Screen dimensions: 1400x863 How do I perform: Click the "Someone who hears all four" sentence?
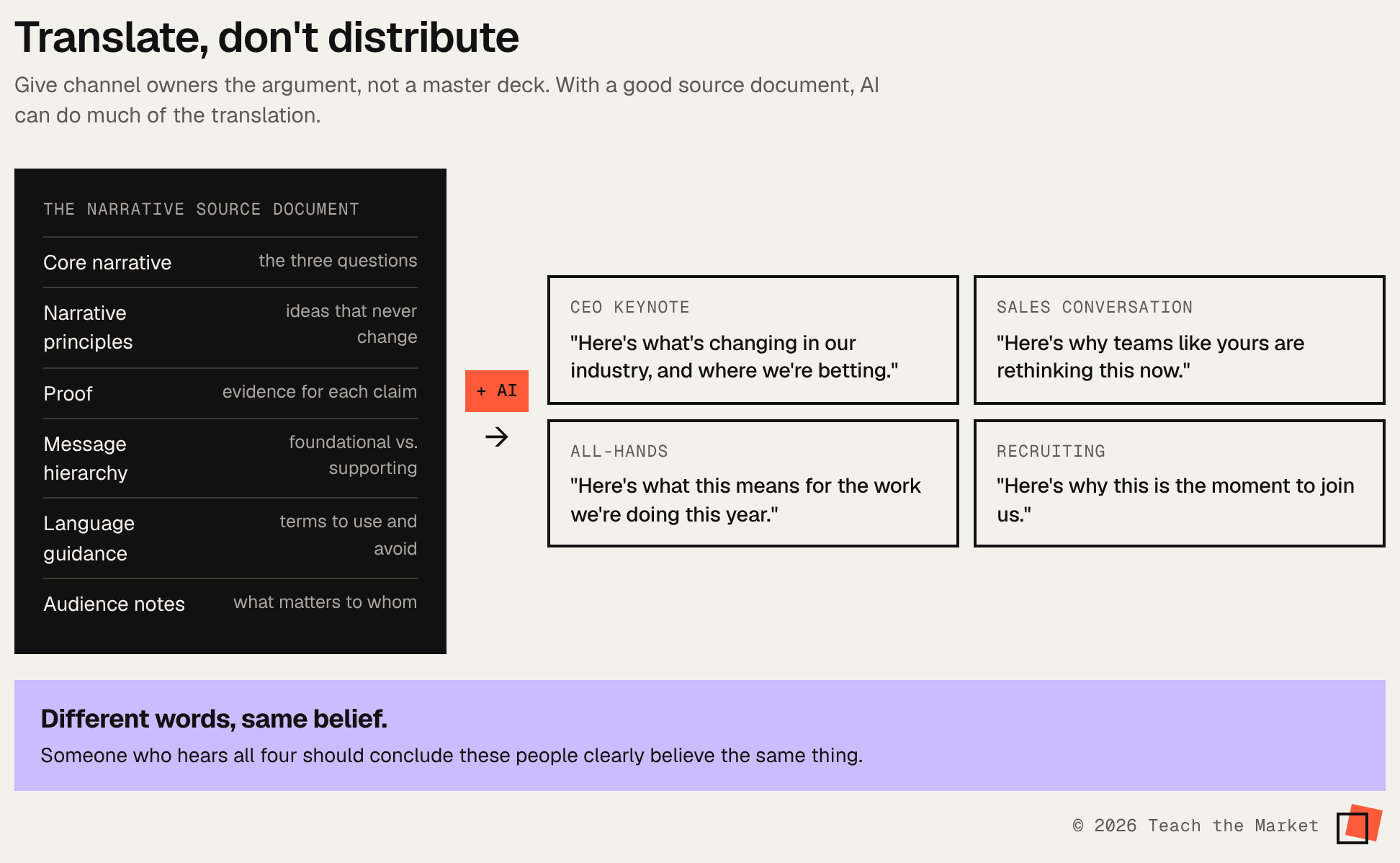tap(452, 756)
